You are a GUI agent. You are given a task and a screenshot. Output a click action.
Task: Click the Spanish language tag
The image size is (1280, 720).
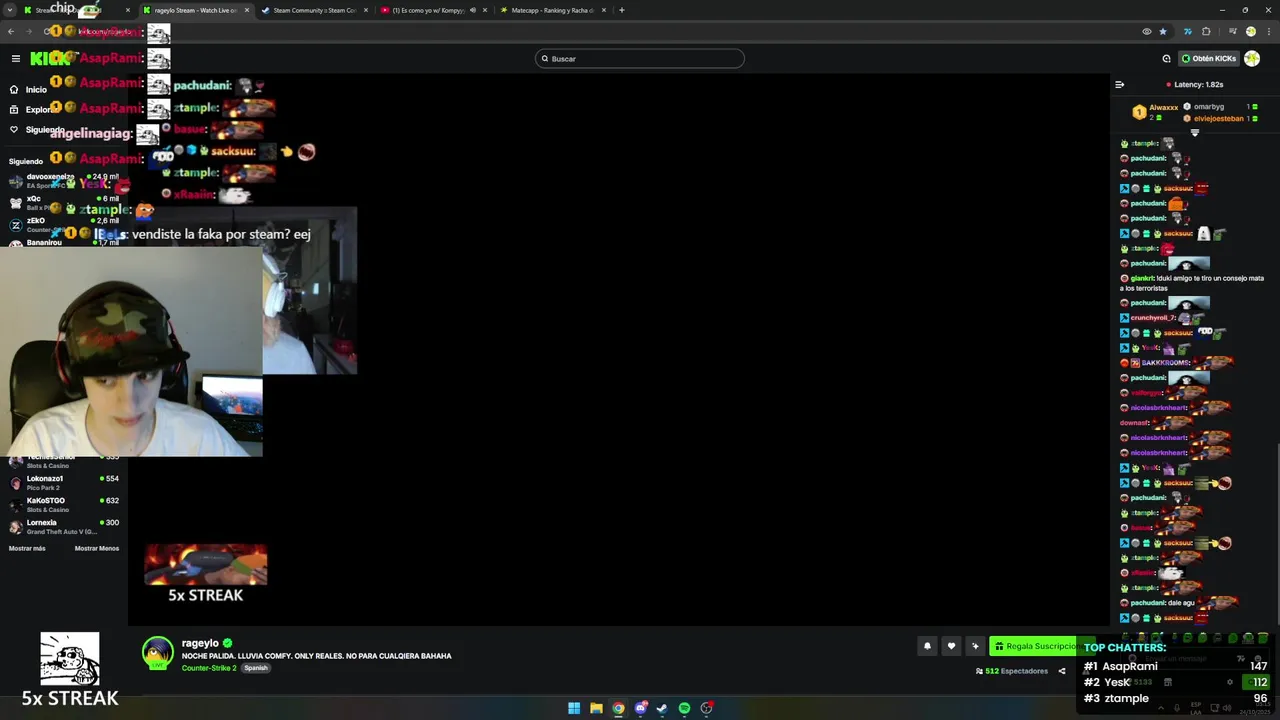pos(256,668)
